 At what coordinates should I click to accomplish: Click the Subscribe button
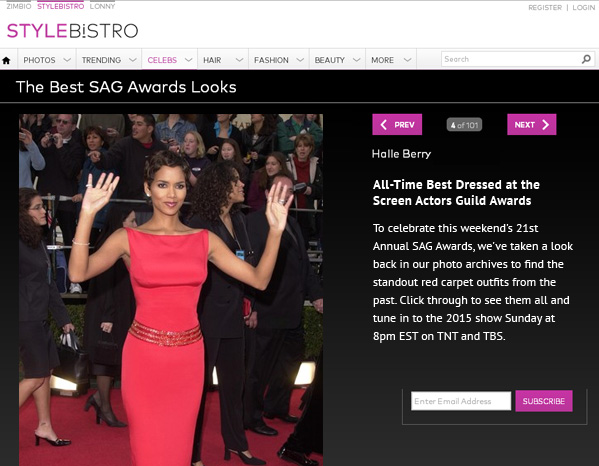[544, 401]
